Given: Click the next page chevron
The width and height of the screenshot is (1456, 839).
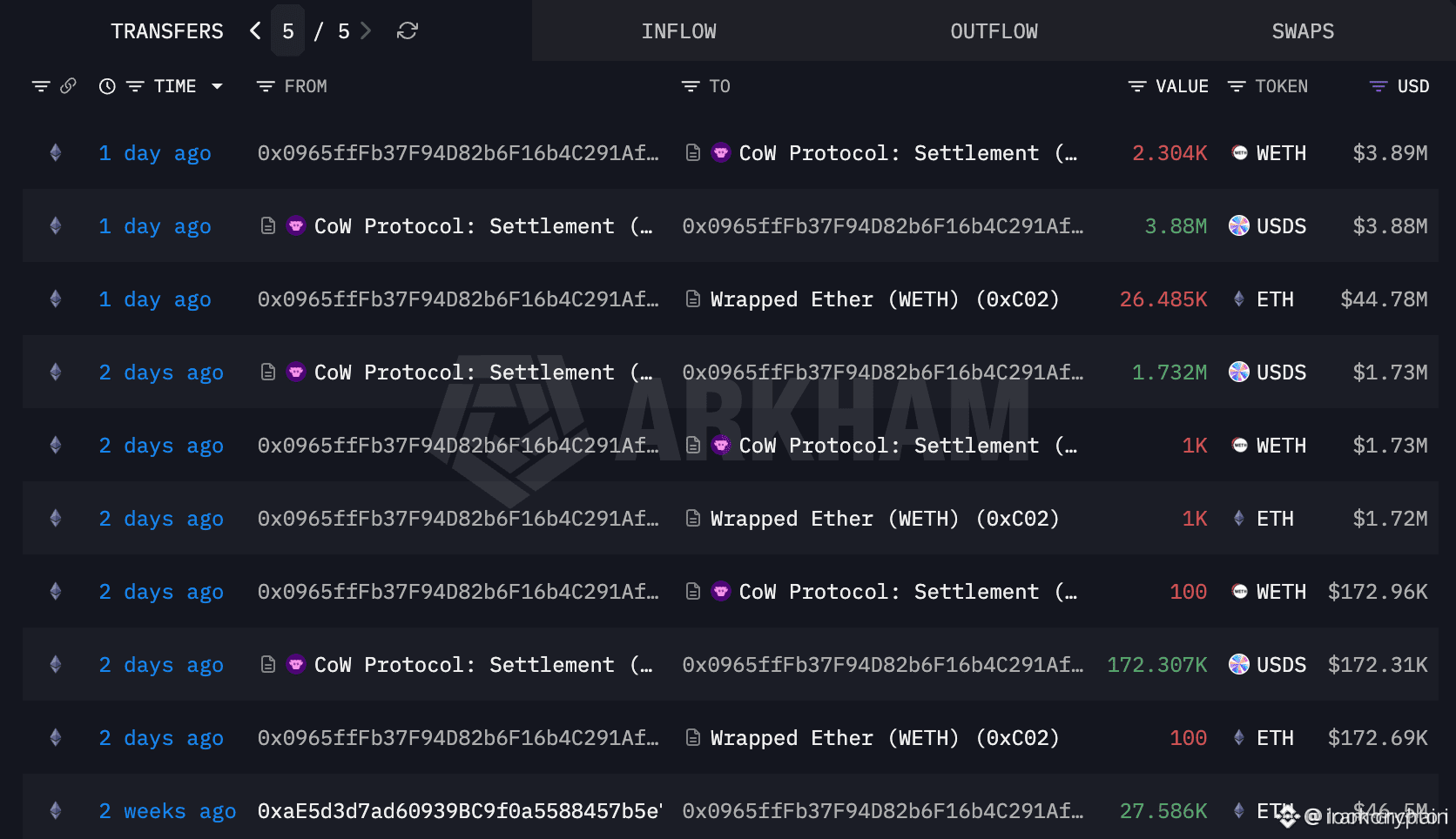Looking at the screenshot, I should [x=367, y=31].
